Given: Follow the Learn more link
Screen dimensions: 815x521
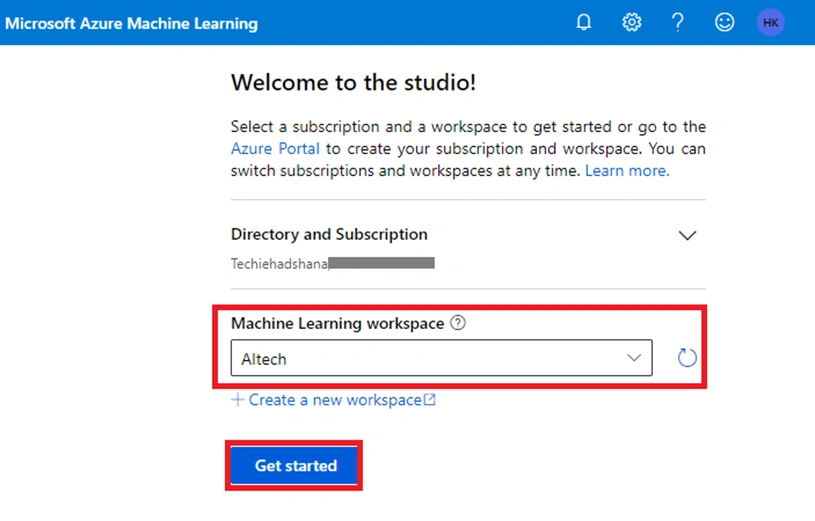Looking at the screenshot, I should tap(627, 171).
